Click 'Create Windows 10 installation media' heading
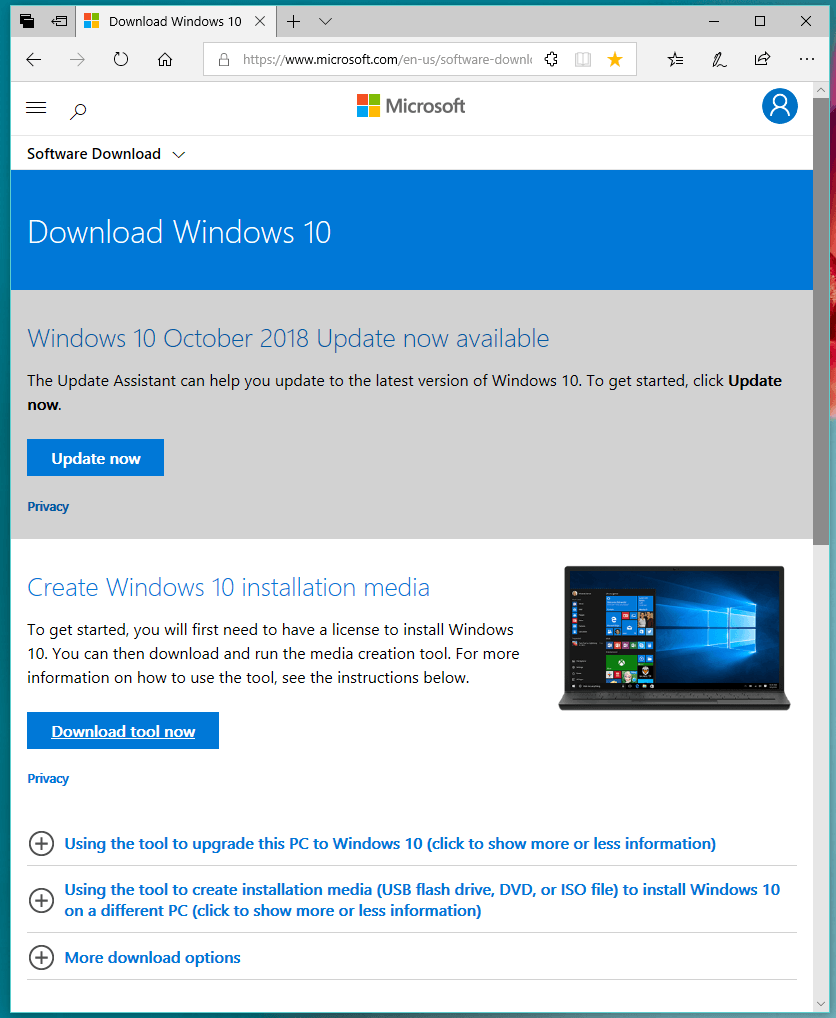Screen dimensions: 836x1018 click(228, 587)
